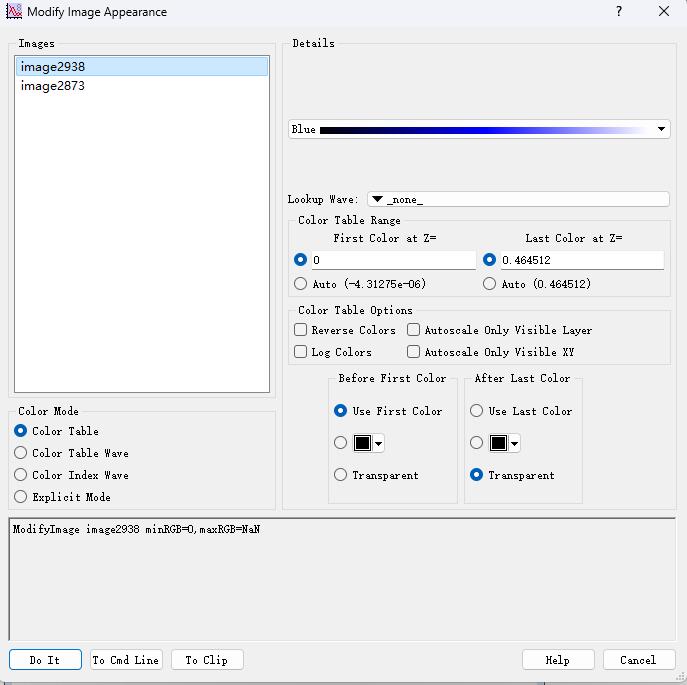Image resolution: width=687 pixels, height=685 pixels.
Task: Select image2938 in the Images list
Action: (x=142, y=67)
